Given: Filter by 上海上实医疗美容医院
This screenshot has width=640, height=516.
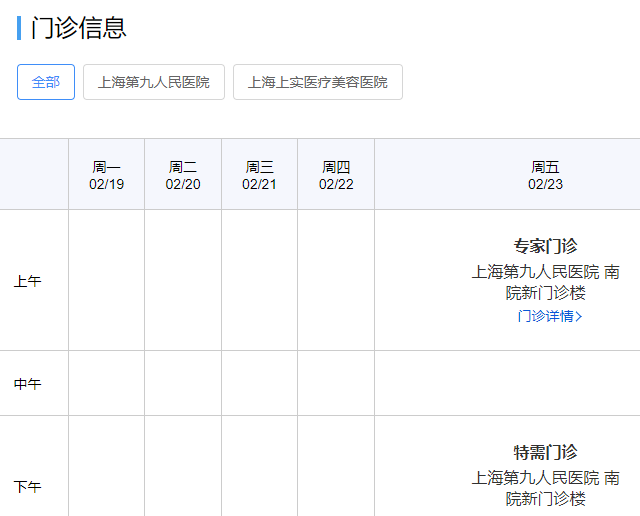Looking at the screenshot, I should 318,82.
